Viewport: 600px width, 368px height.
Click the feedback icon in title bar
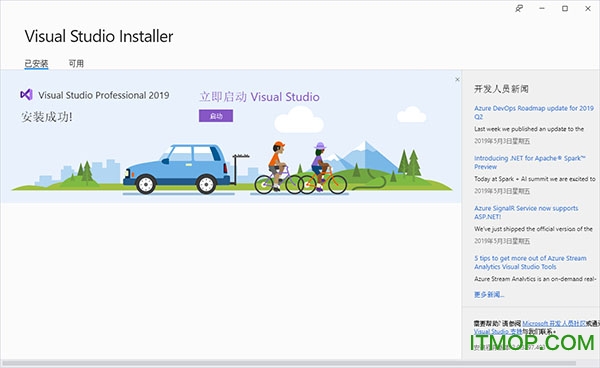tap(519, 8)
